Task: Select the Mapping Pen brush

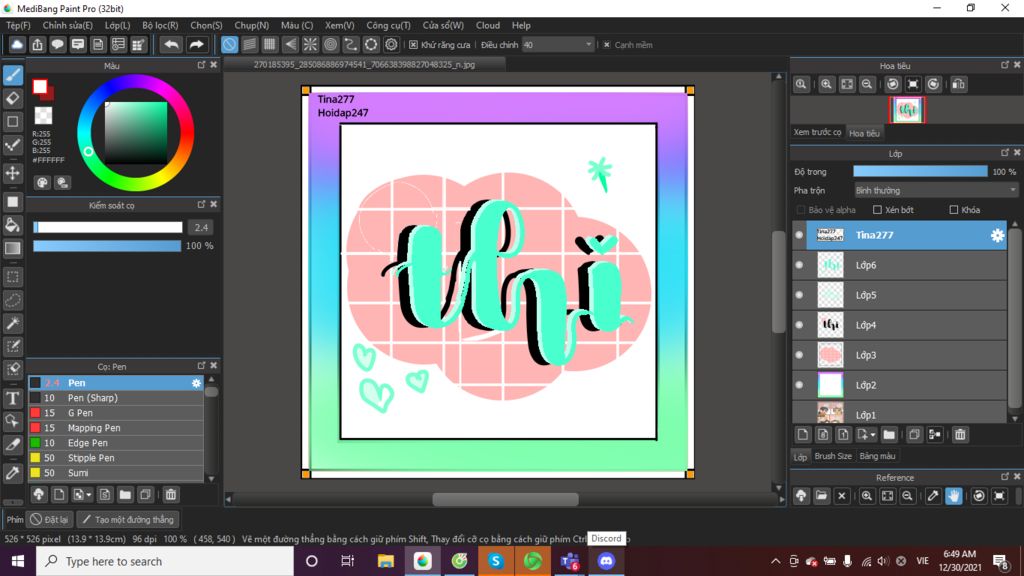Action: [x=116, y=428]
